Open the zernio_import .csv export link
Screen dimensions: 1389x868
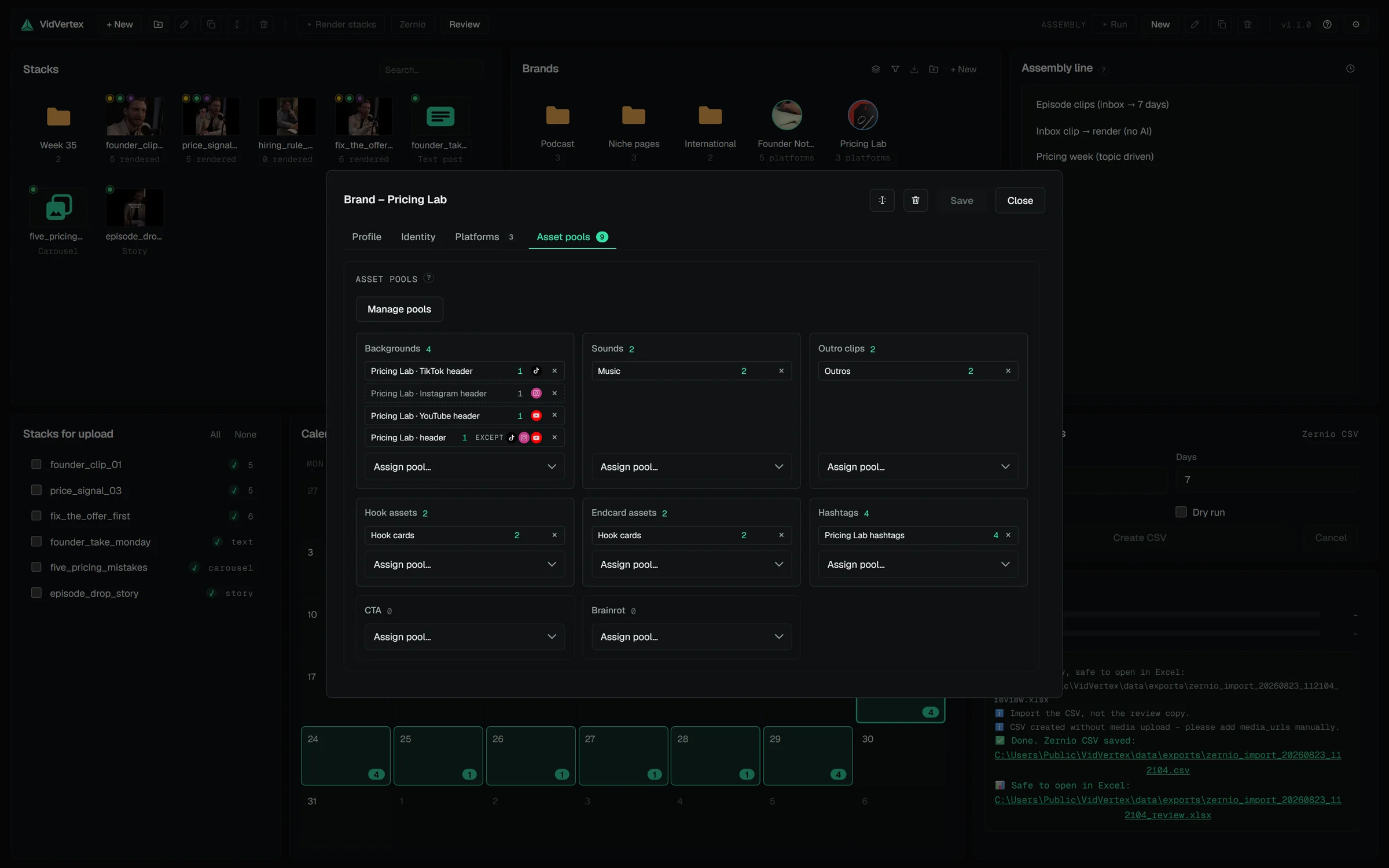coord(1167,762)
